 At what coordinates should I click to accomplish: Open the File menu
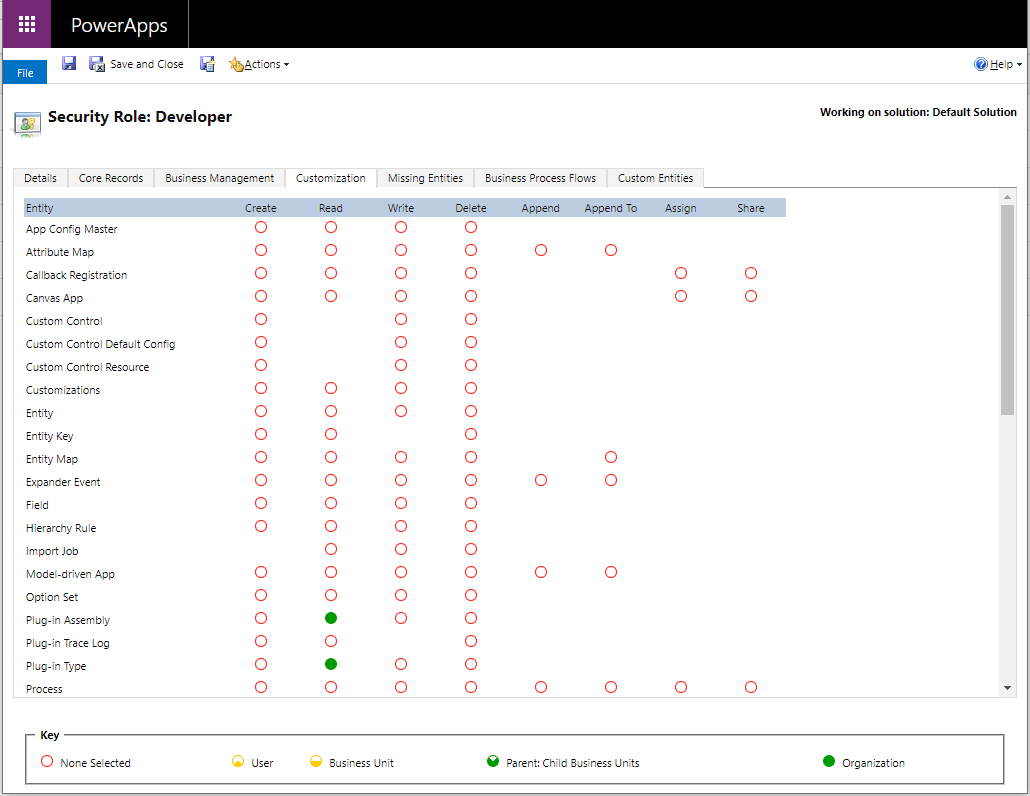click(x=25, y=72)
